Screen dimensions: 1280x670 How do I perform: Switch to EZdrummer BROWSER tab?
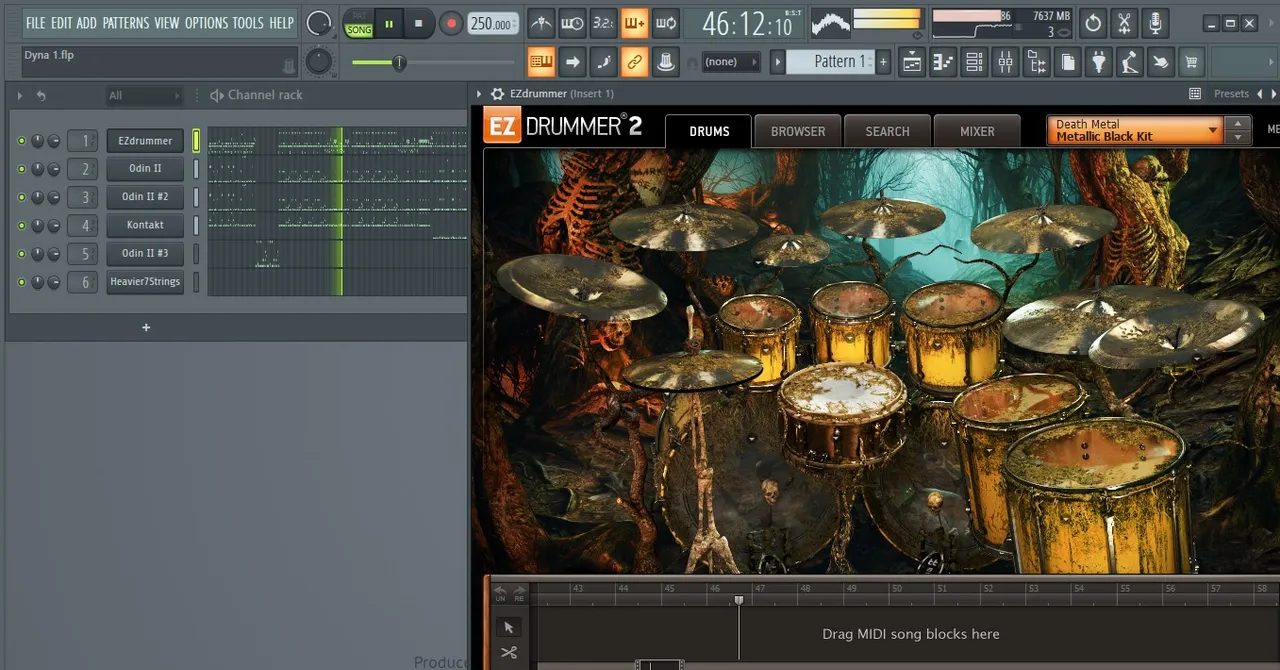(x=798, y=131)
